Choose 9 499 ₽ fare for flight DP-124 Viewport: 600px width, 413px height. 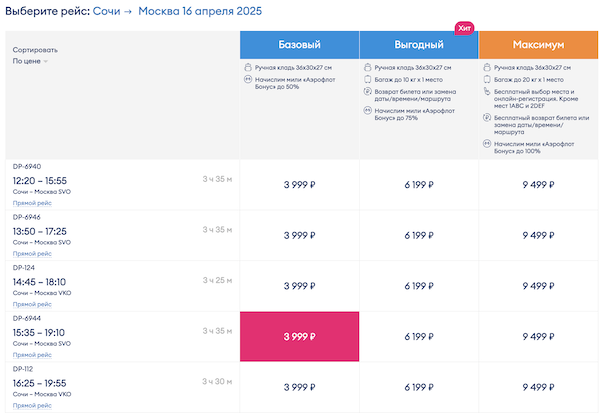pos(538,285)
